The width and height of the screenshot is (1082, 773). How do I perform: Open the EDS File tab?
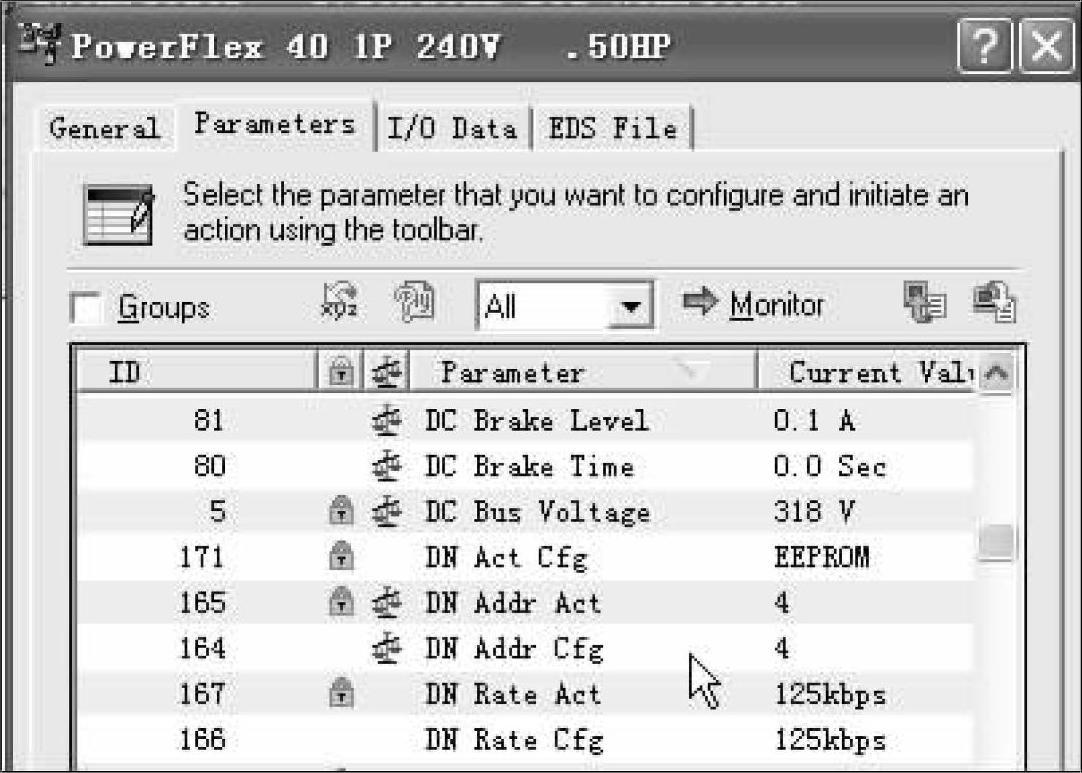coord(613,128)
